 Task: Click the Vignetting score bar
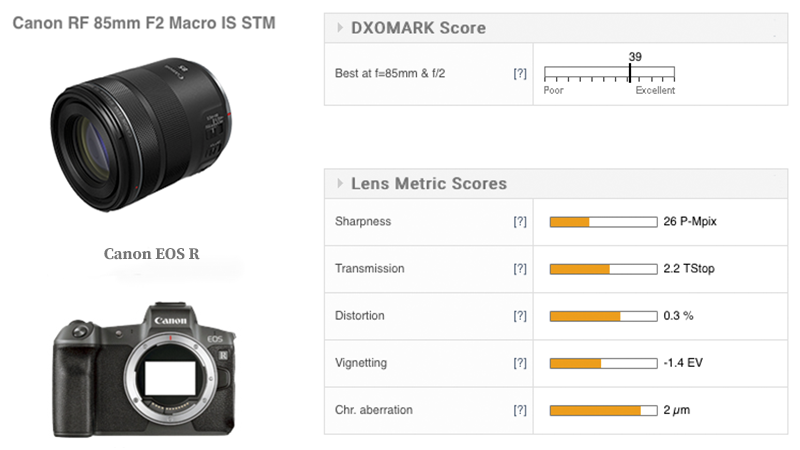[603, 363]
